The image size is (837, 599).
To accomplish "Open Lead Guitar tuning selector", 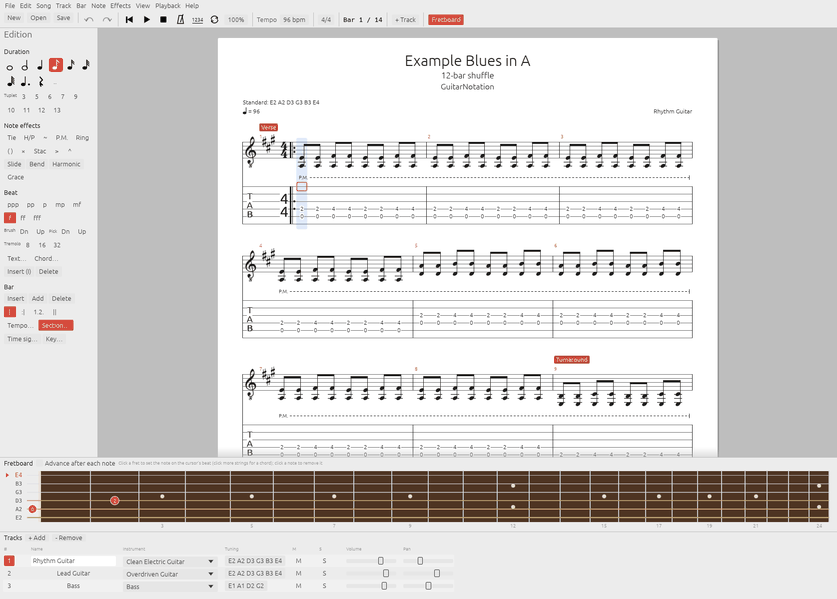I will tap(255, 573).
